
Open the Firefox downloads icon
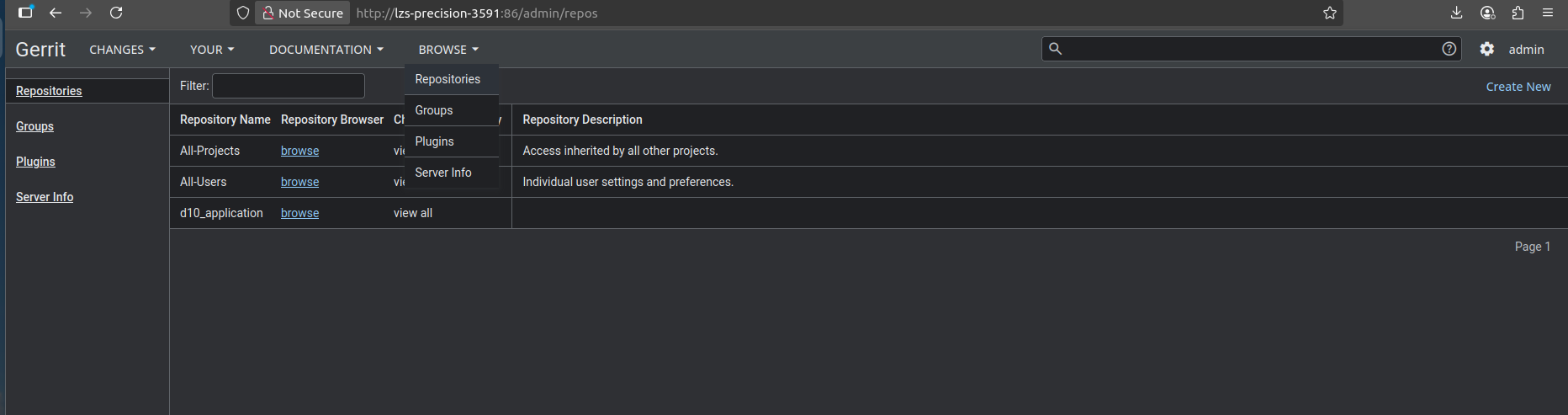coord(1457,13)
